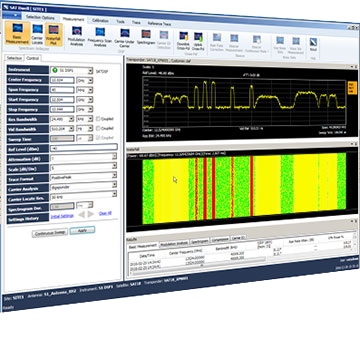The image size is (360, 360).
Task: Open the Reference Trace ribbon tab
Action: pos(159,24)
